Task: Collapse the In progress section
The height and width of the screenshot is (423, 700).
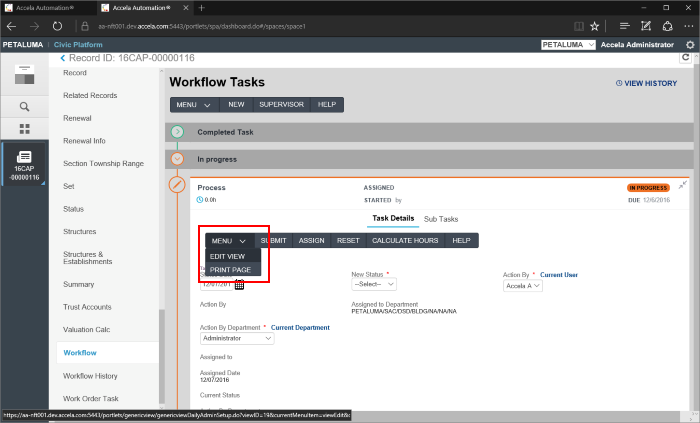Action: (x=178, y=158)
